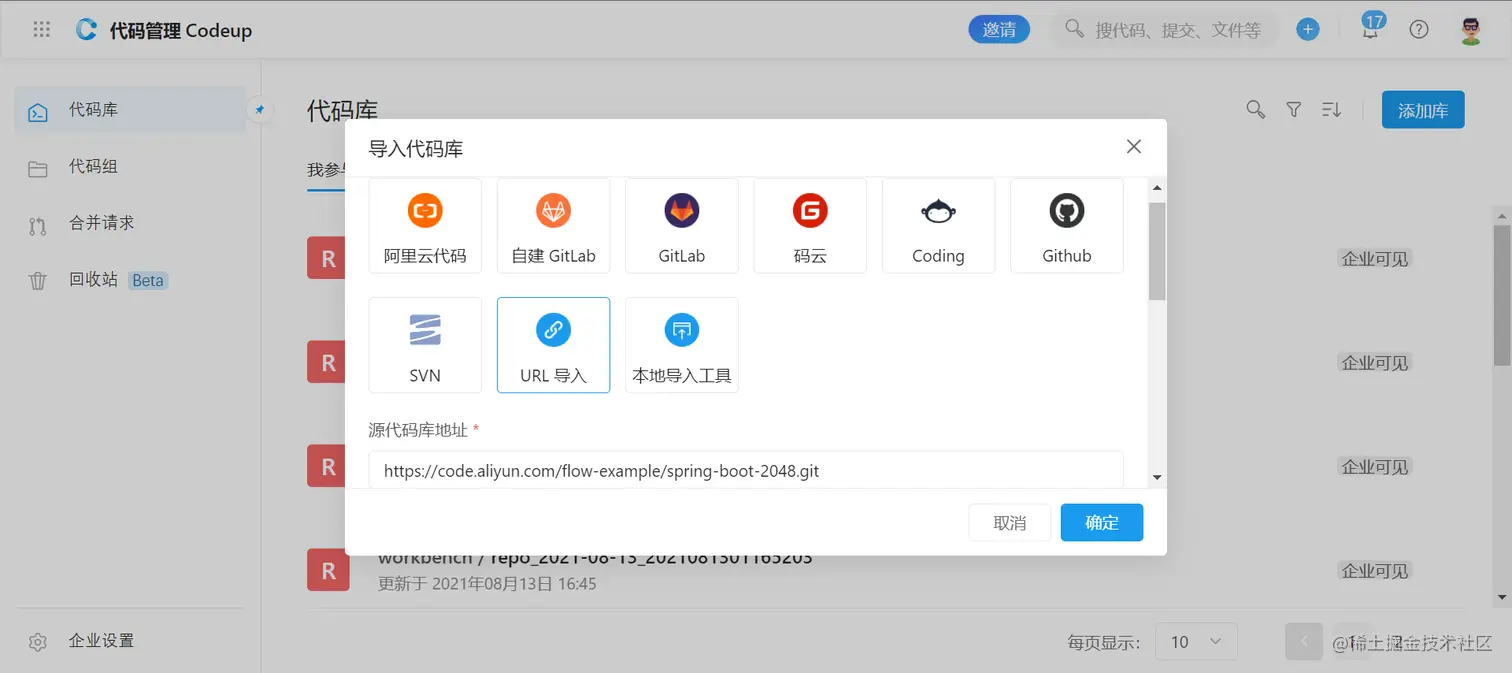Click the Codeup logo icon
The height and width of the screenshot is (673, 1512).
(x=87, y=30)
